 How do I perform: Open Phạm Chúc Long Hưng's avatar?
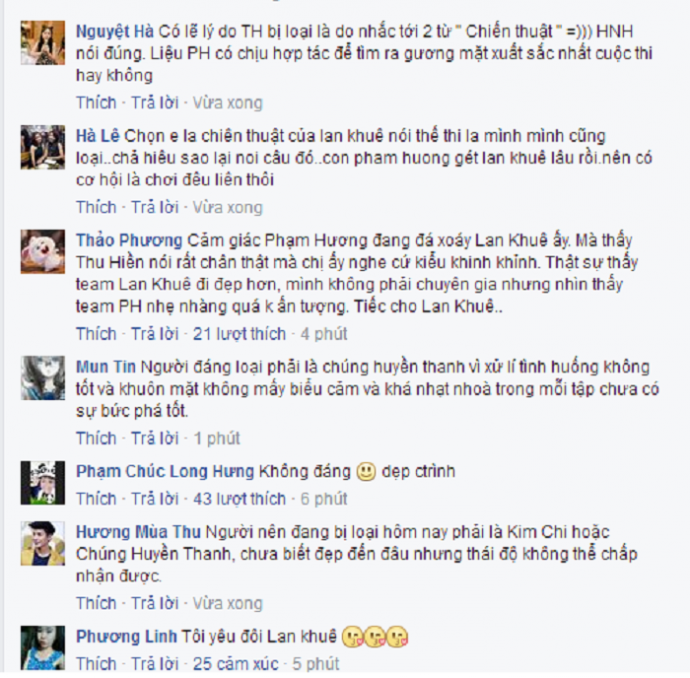[x=43, y=483]
